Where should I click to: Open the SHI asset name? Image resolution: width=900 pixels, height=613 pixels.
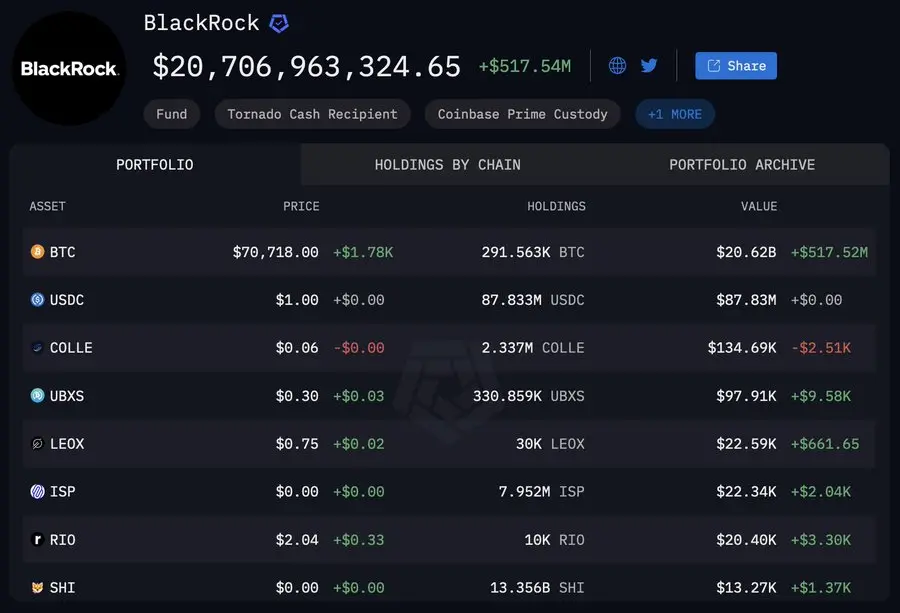63,587
